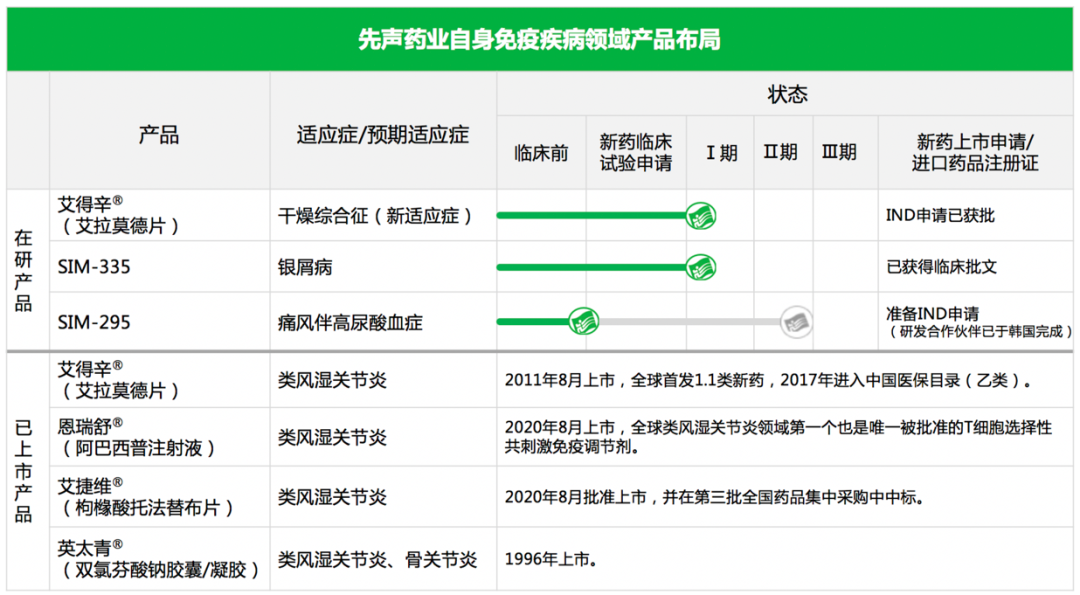Click the title 先声药业自身免疫疾病领域产品布局
This screenshot has width=1080, height=595.
coord(539,39)
